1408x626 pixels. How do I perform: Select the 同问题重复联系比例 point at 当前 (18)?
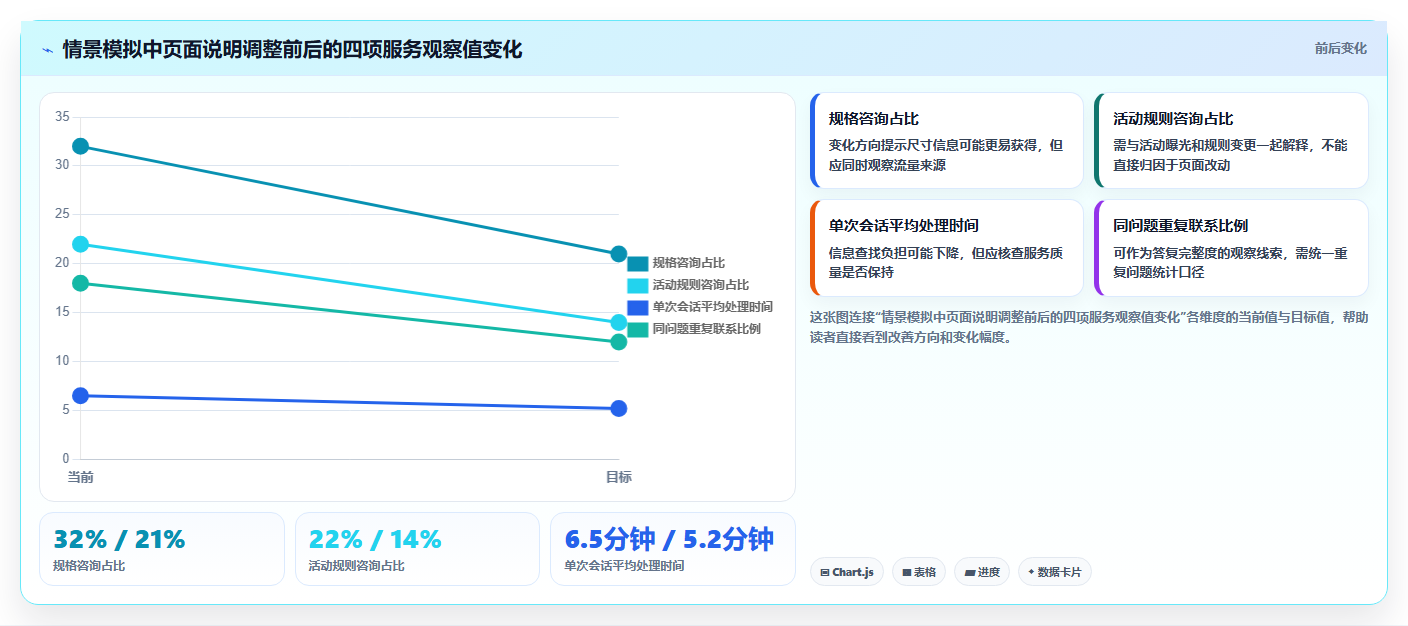tap(81, 283)
